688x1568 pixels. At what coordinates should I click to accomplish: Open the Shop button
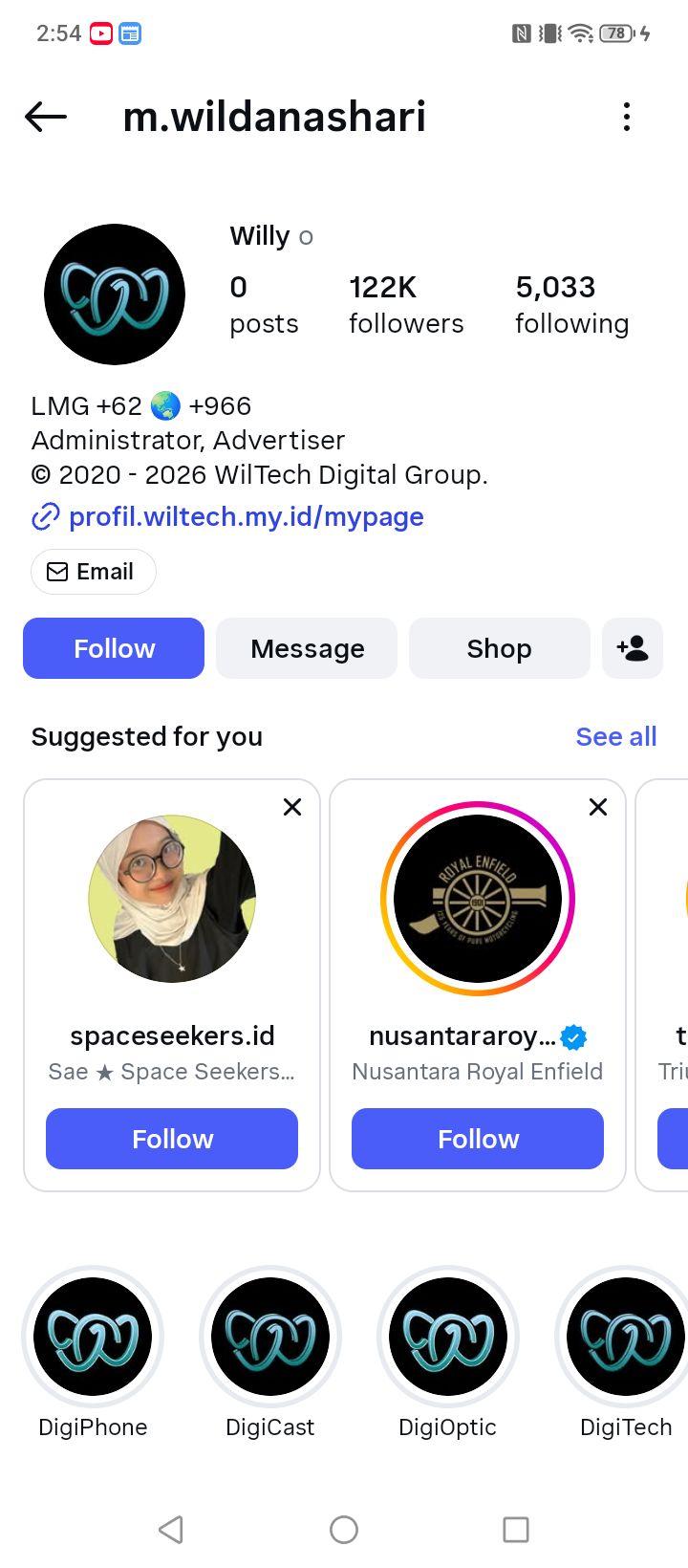tap(500, 648)
